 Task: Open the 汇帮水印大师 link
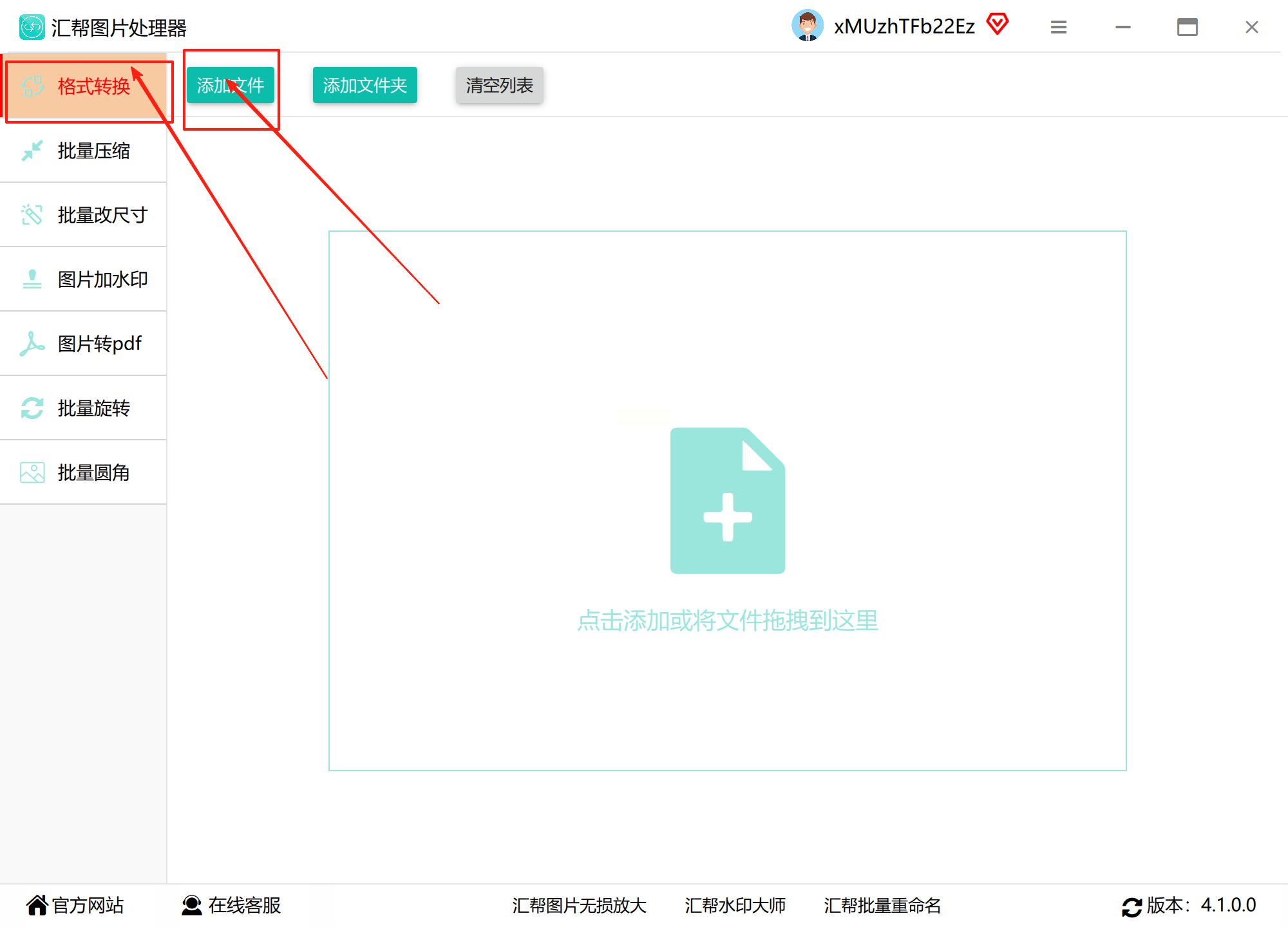coord(735,905)
